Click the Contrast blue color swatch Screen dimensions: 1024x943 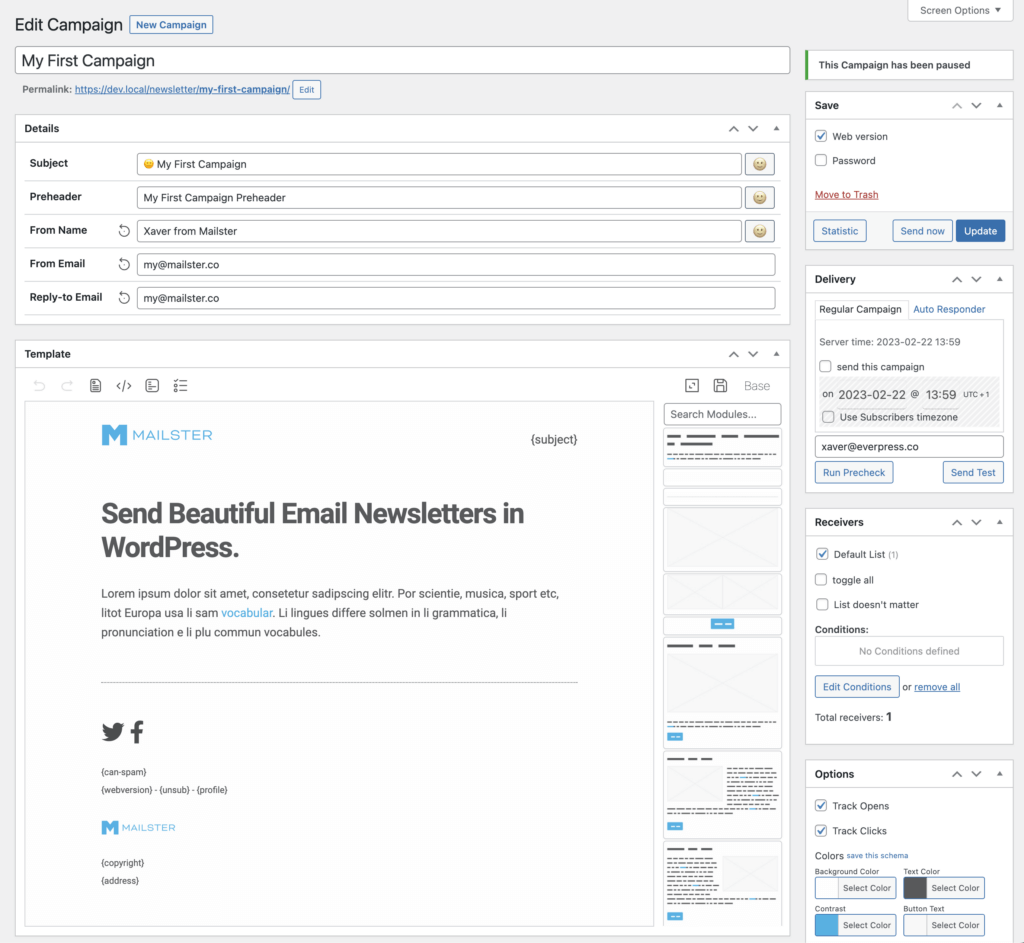click(x=827, y=925)
